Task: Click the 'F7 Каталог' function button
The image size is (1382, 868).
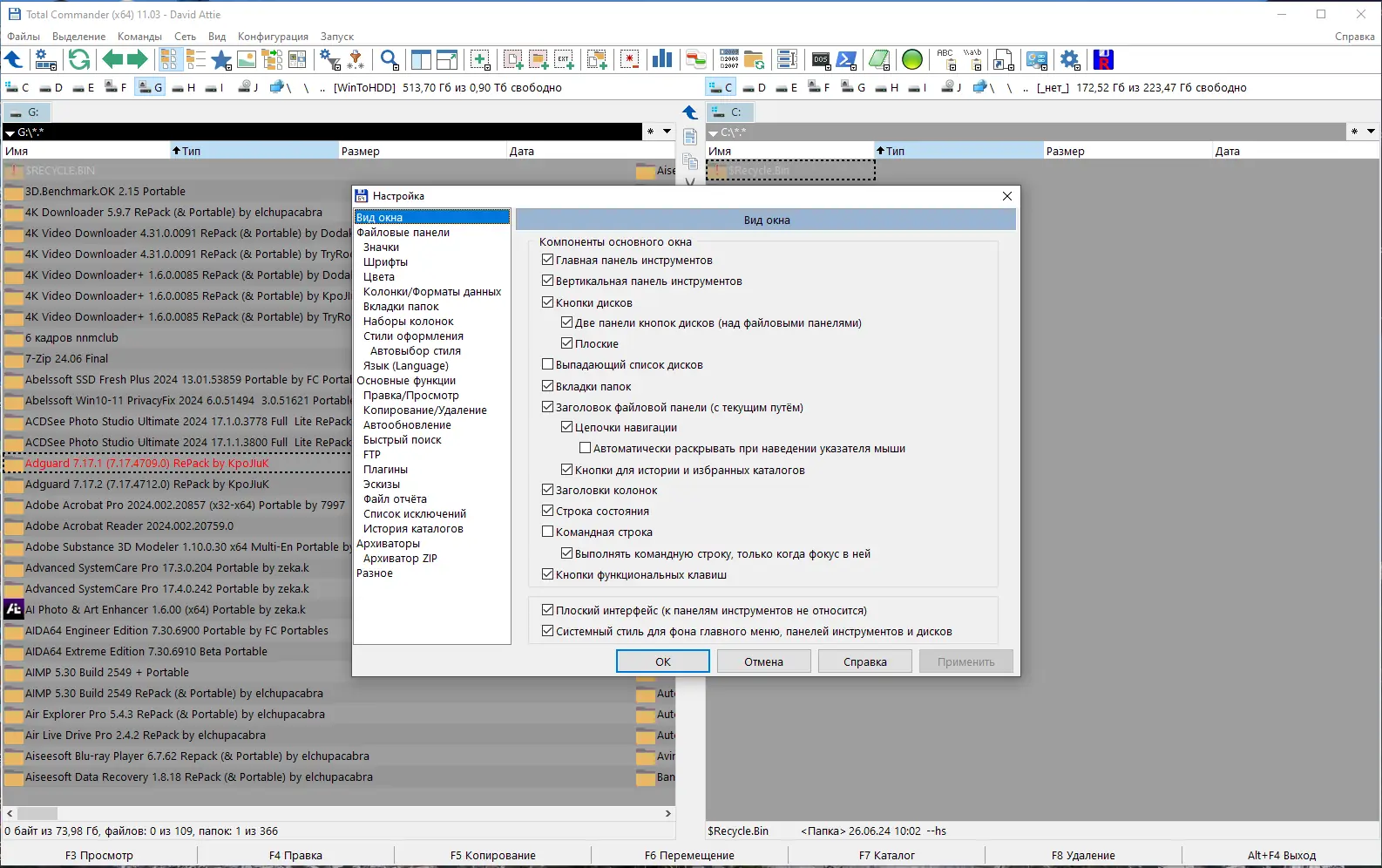Action: [x=887, y=855]
